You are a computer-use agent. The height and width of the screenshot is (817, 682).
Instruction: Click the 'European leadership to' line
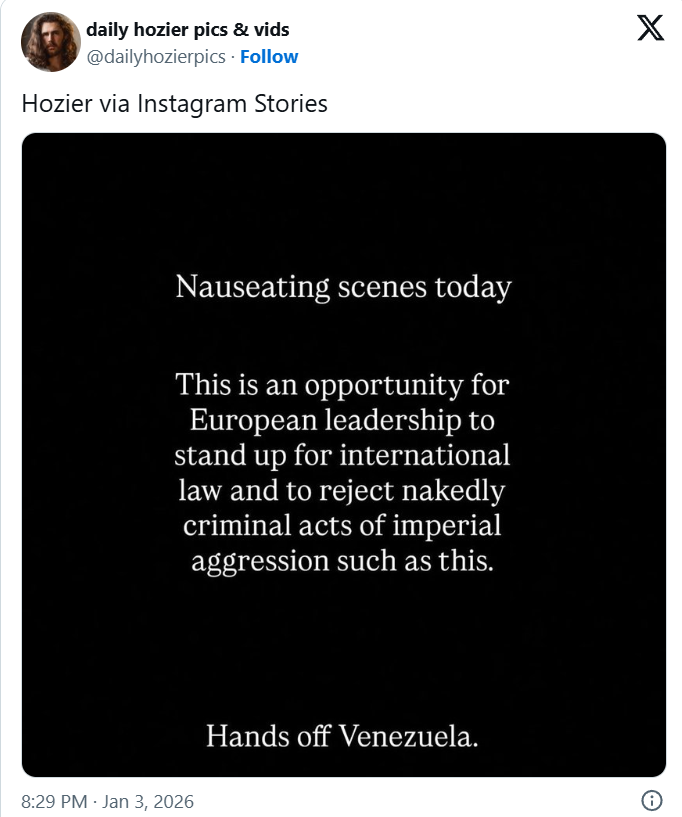(343, 419)
